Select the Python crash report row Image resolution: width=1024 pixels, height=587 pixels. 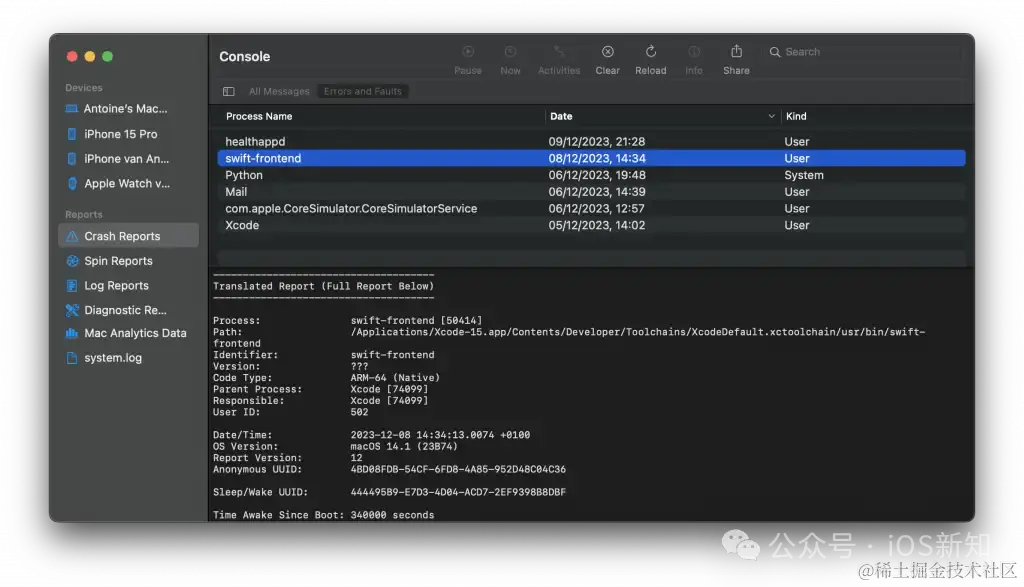591,175
